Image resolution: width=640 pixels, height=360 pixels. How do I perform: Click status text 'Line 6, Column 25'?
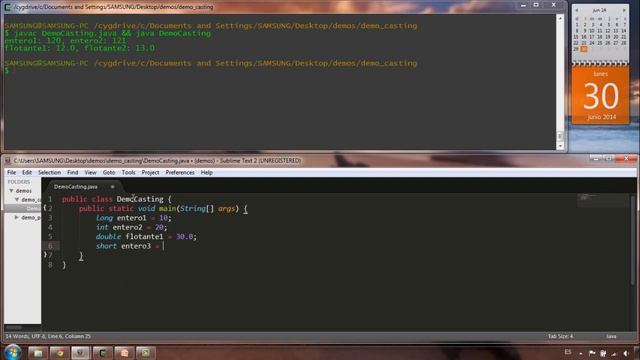tap(68, 336)
